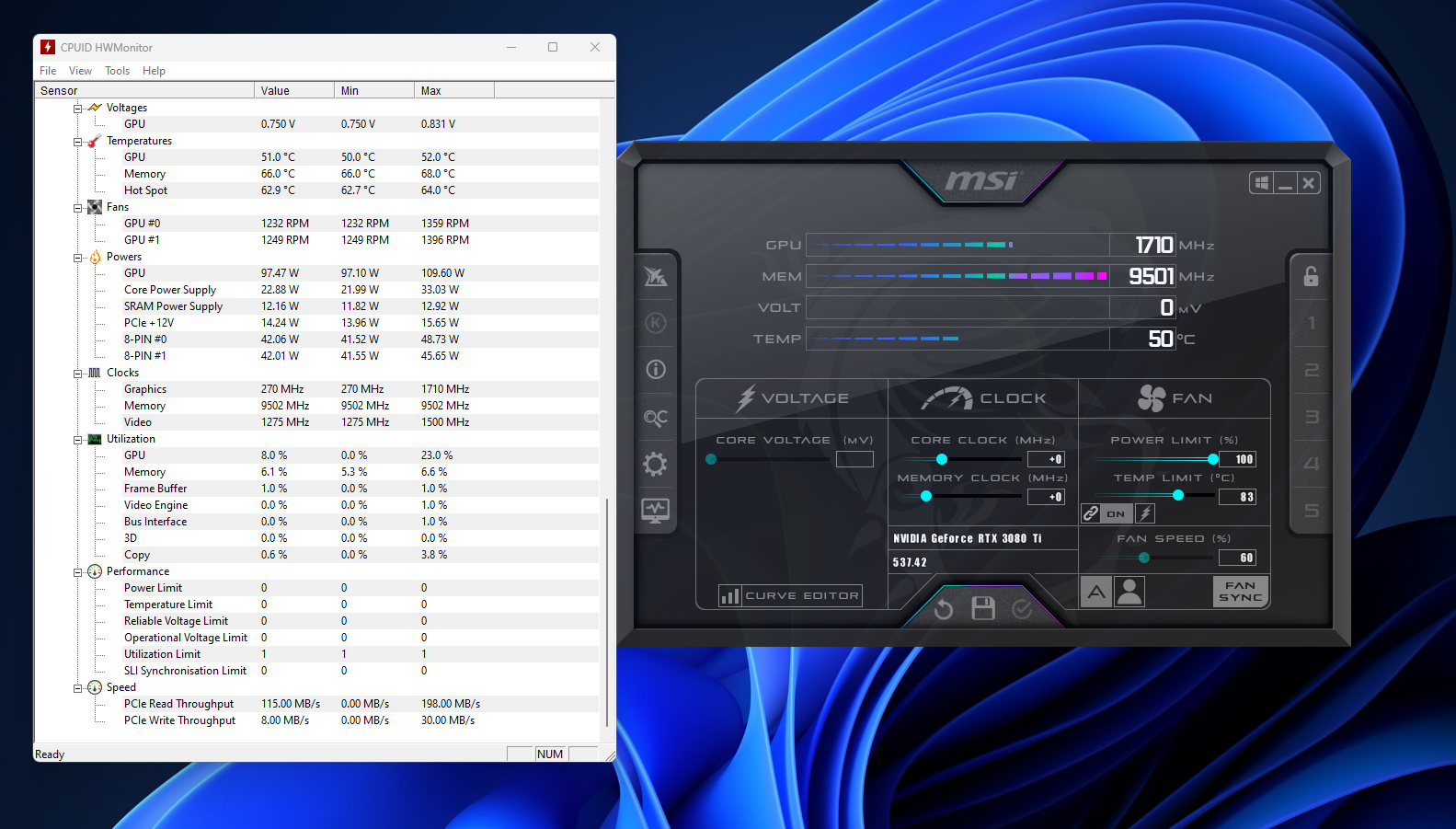Toggle the FAN SYNC button
This screenshot has height=829, width=1456.
1241,592
